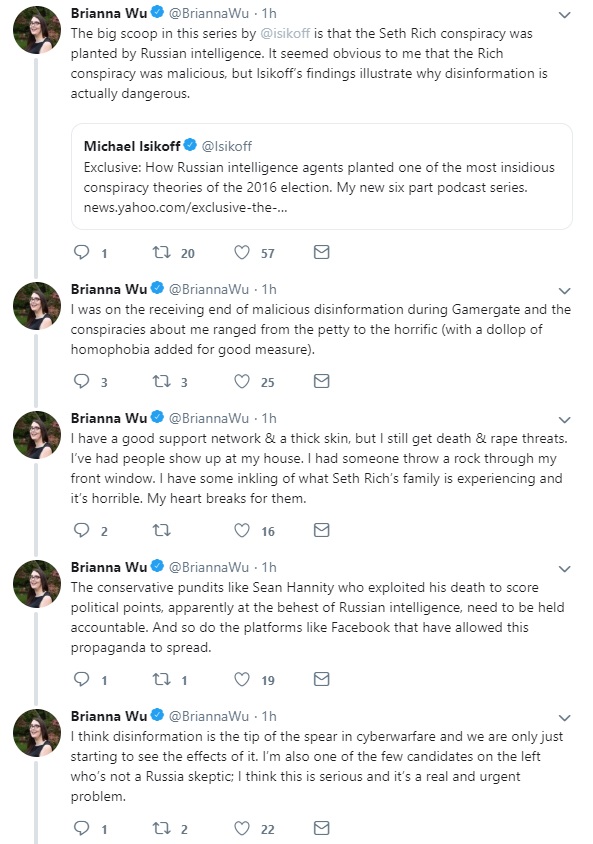Open the quoted Michael Isikoff tweet card
Viewport: 593px width, 844px height.
point(322,177)
